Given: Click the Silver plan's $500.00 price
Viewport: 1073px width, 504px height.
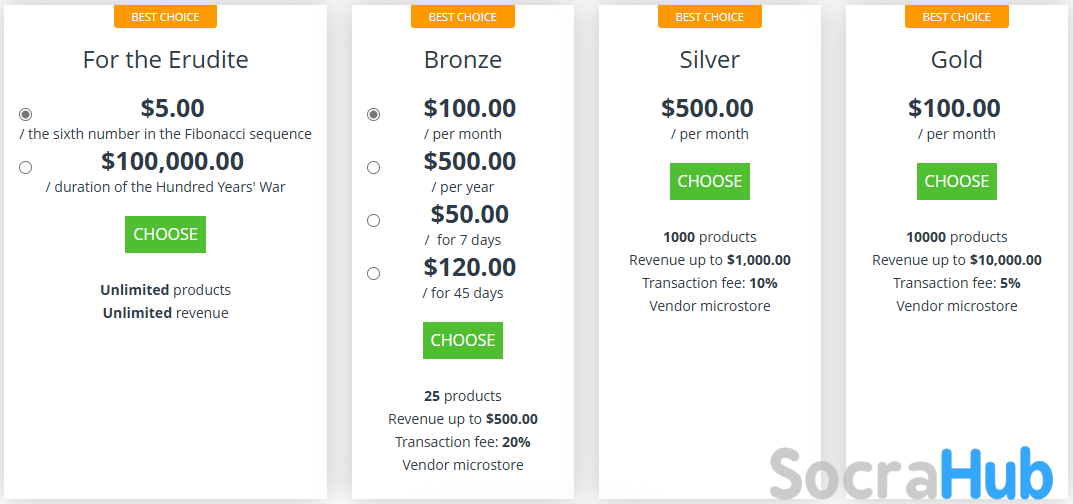Looking at the screenshot, I should (709, 108).
